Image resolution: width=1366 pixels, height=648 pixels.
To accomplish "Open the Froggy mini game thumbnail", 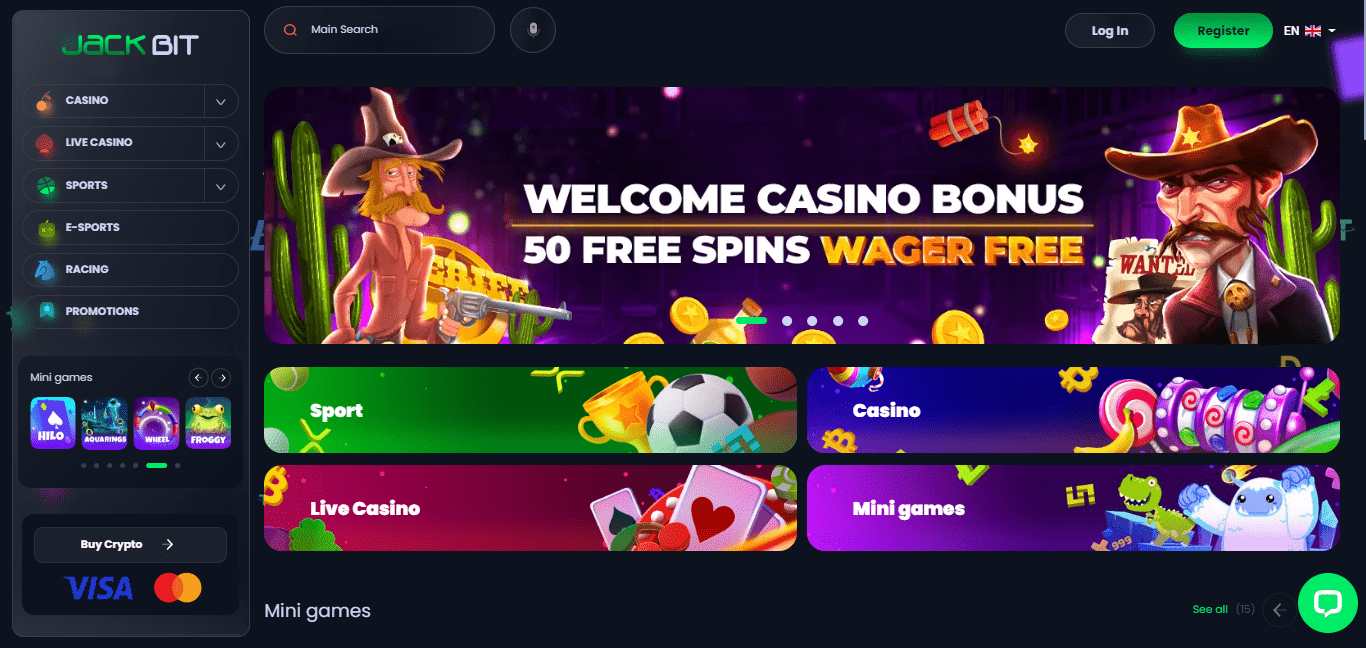I will [208, 423].
